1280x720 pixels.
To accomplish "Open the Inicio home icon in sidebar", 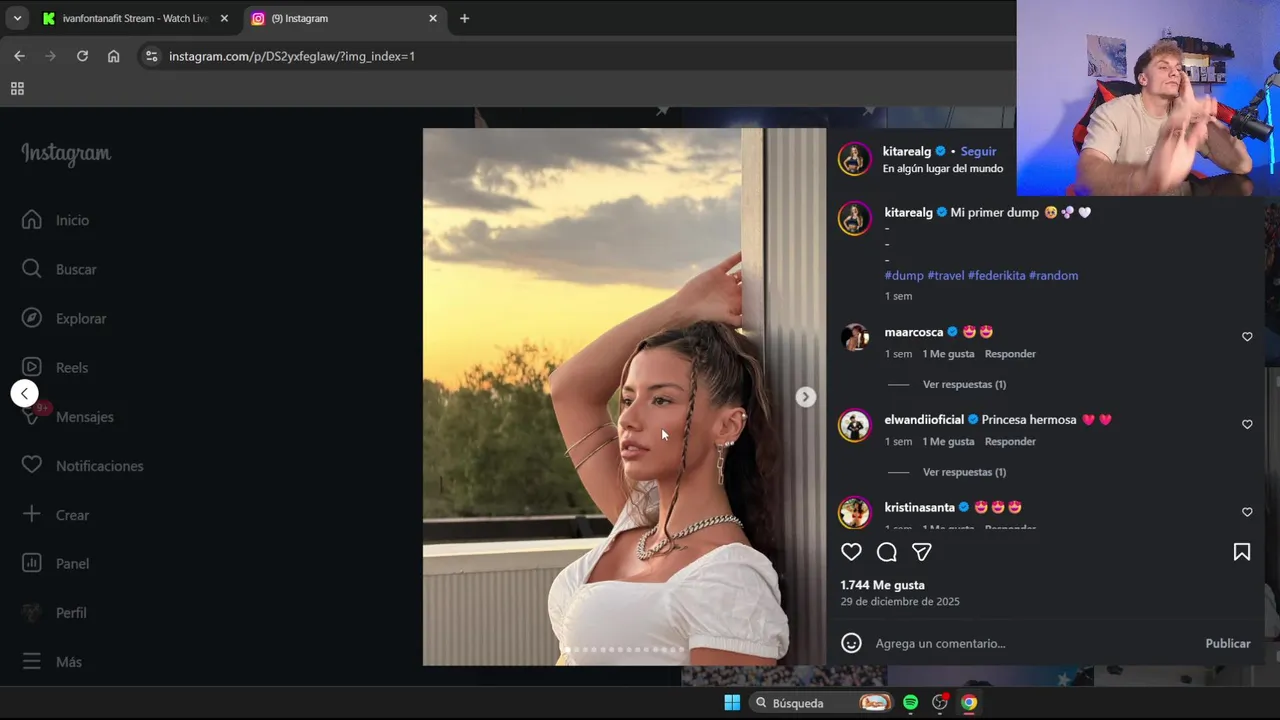I will point(32,220).
